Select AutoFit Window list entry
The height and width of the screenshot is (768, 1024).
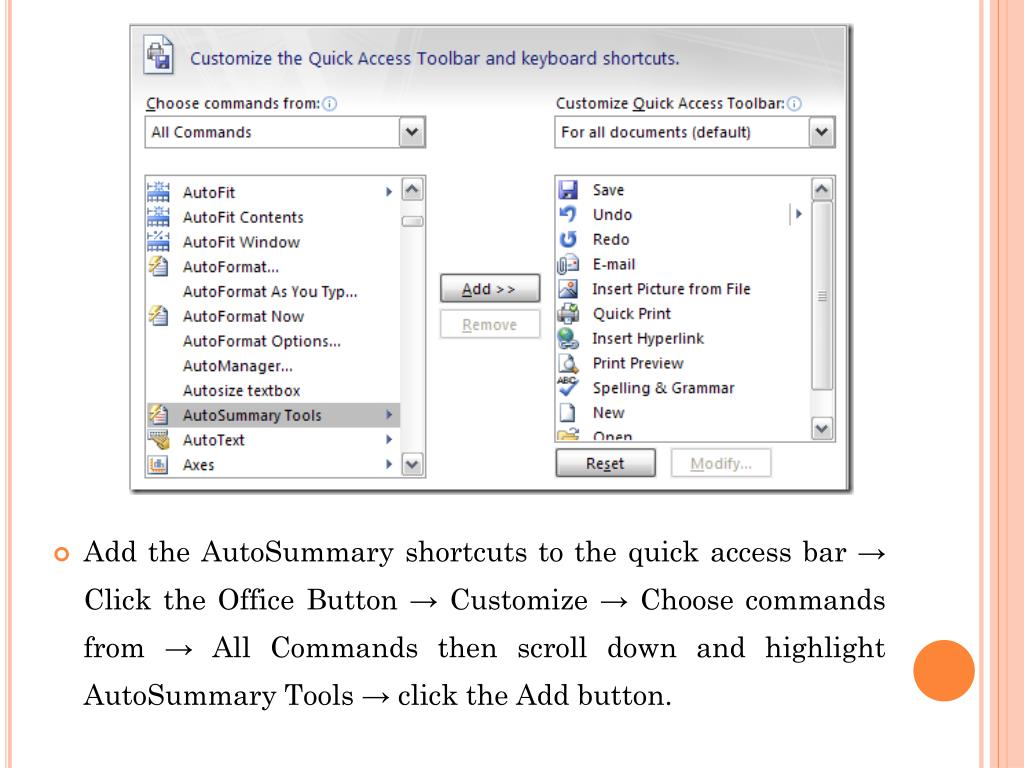[273, 242]
